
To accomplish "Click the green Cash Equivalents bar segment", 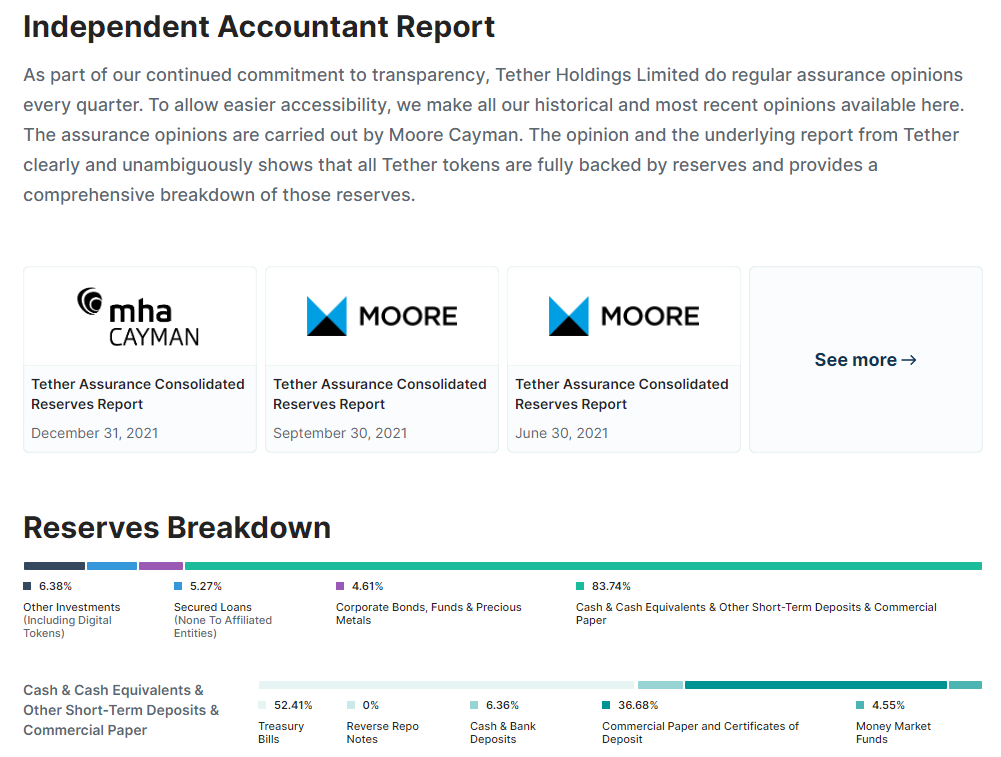I will pyautogui.click(x=583, y=566).
